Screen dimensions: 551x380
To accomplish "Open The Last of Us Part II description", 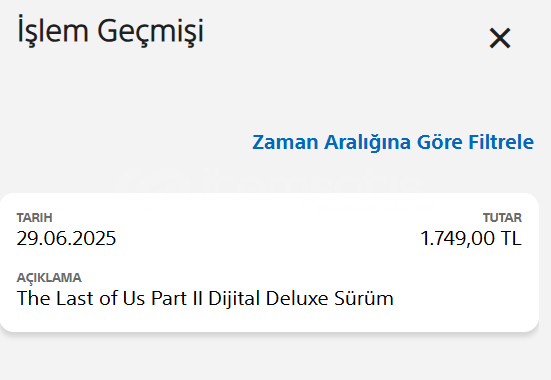I will click(205, 298).
